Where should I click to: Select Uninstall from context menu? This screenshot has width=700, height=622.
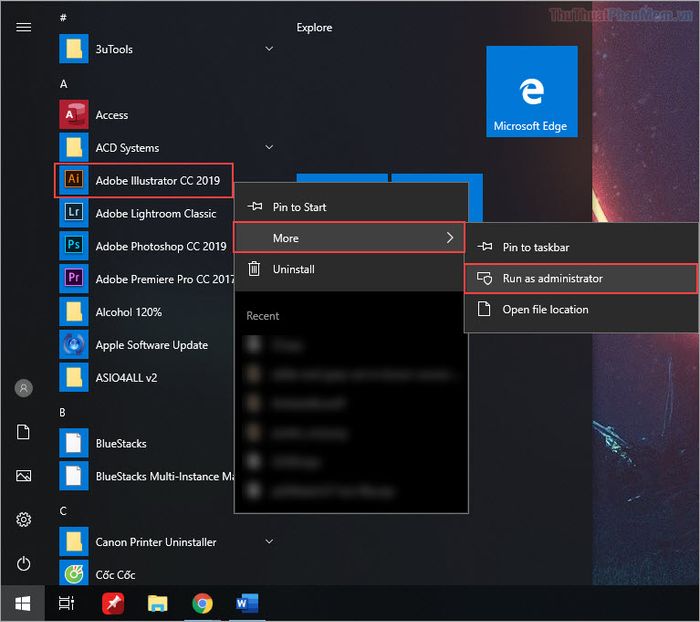pos(351,269)
